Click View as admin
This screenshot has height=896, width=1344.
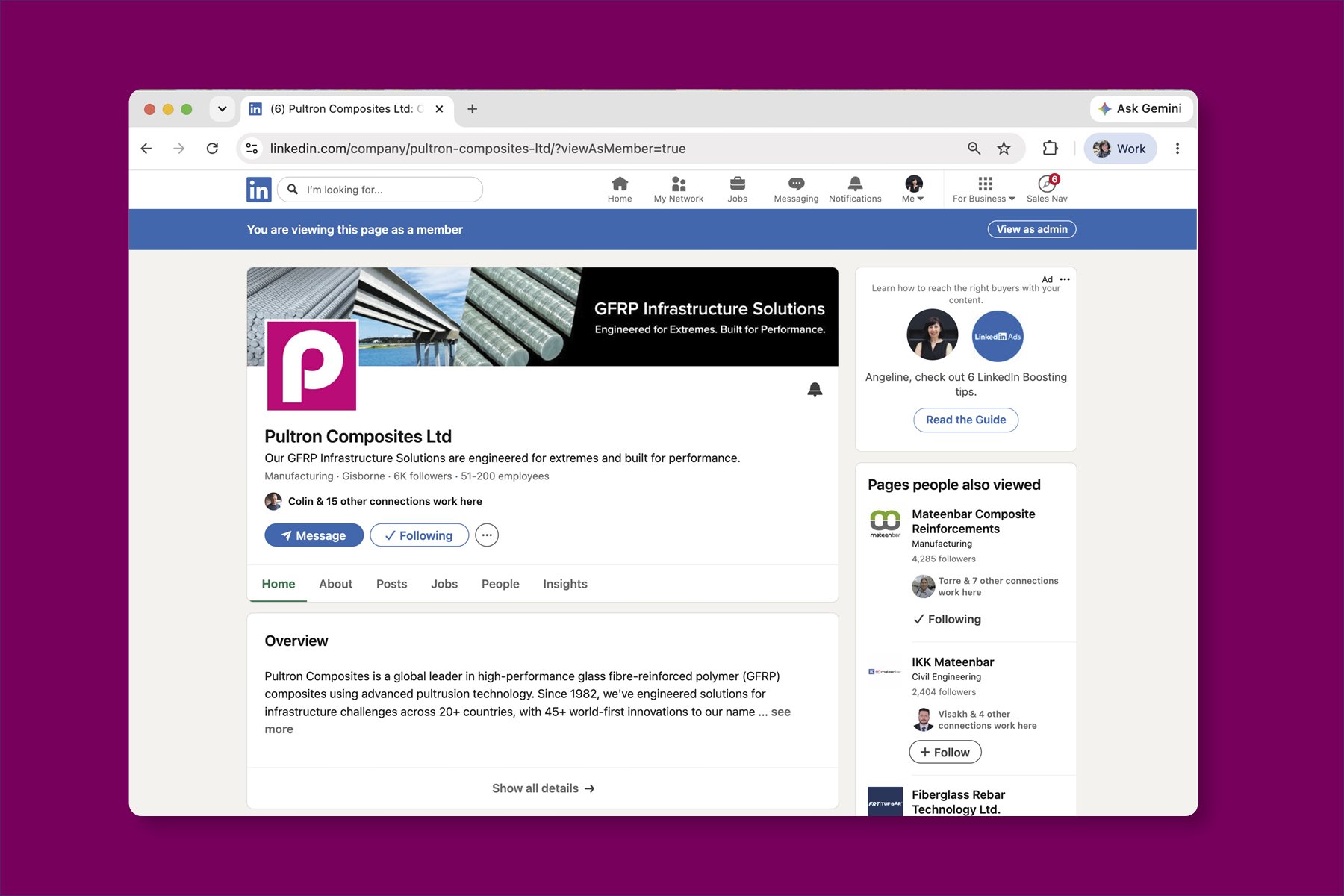[x=1031, y=229]
